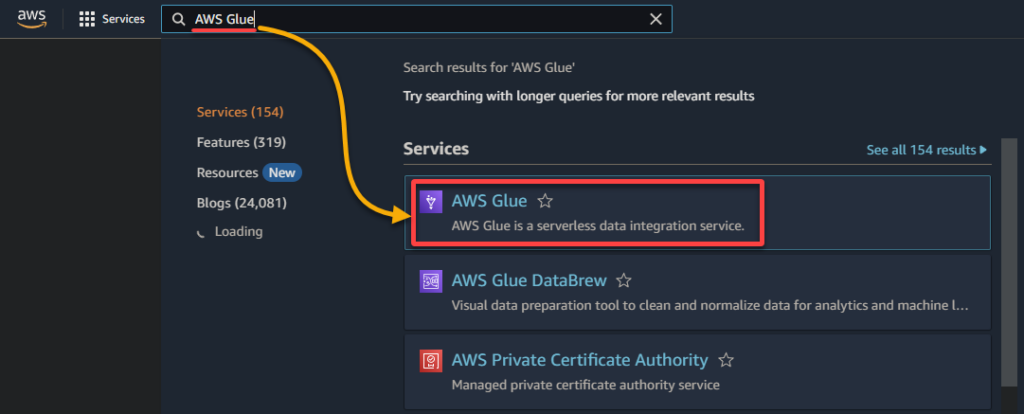Image resolution: width=1024 pixels, height=414 pixels.
Task: Select the Services (154) filter
Action: pyautogui.click(x=240, y=112)
